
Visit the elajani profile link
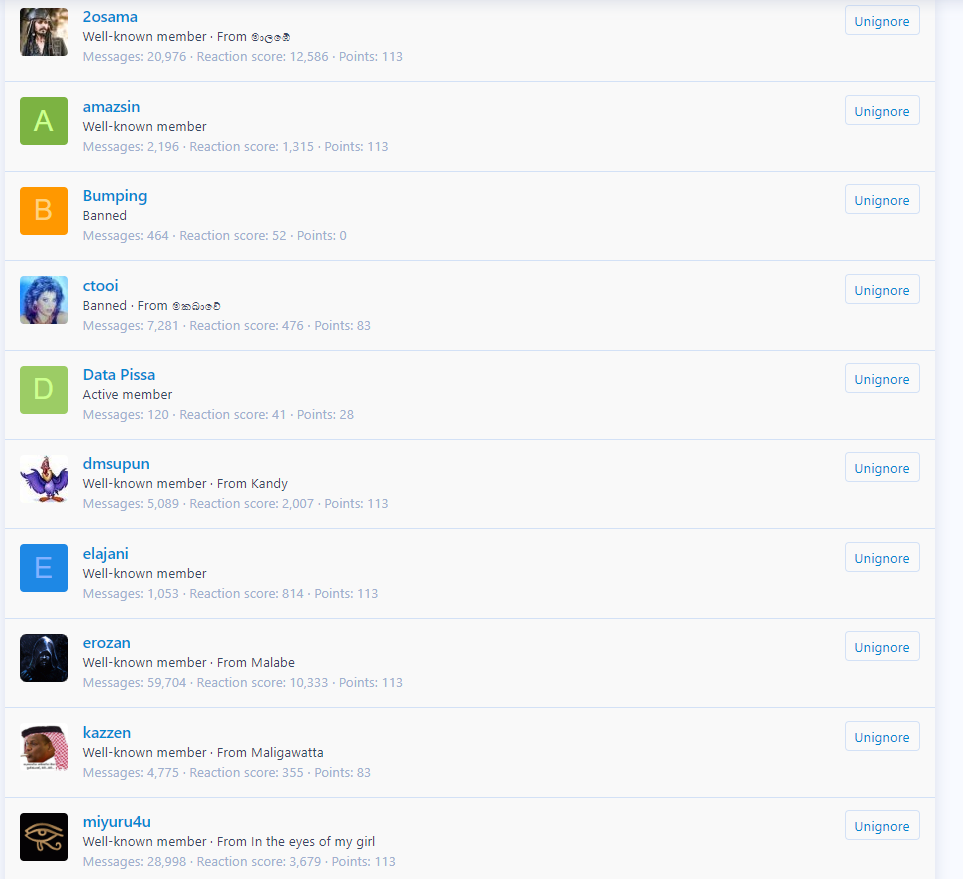(x=106, y=553)
